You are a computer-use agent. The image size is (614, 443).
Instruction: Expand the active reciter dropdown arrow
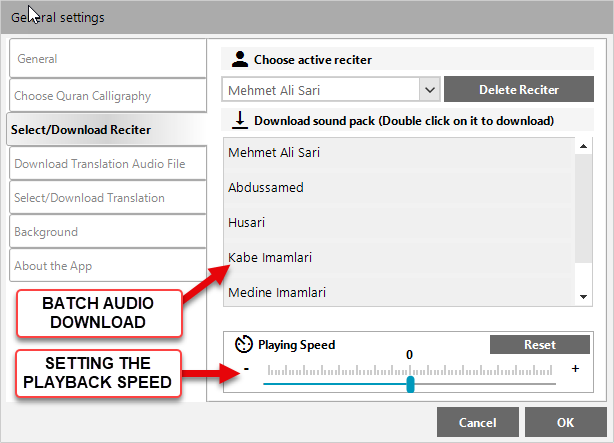pyautogui.click(x=430, y=90)
